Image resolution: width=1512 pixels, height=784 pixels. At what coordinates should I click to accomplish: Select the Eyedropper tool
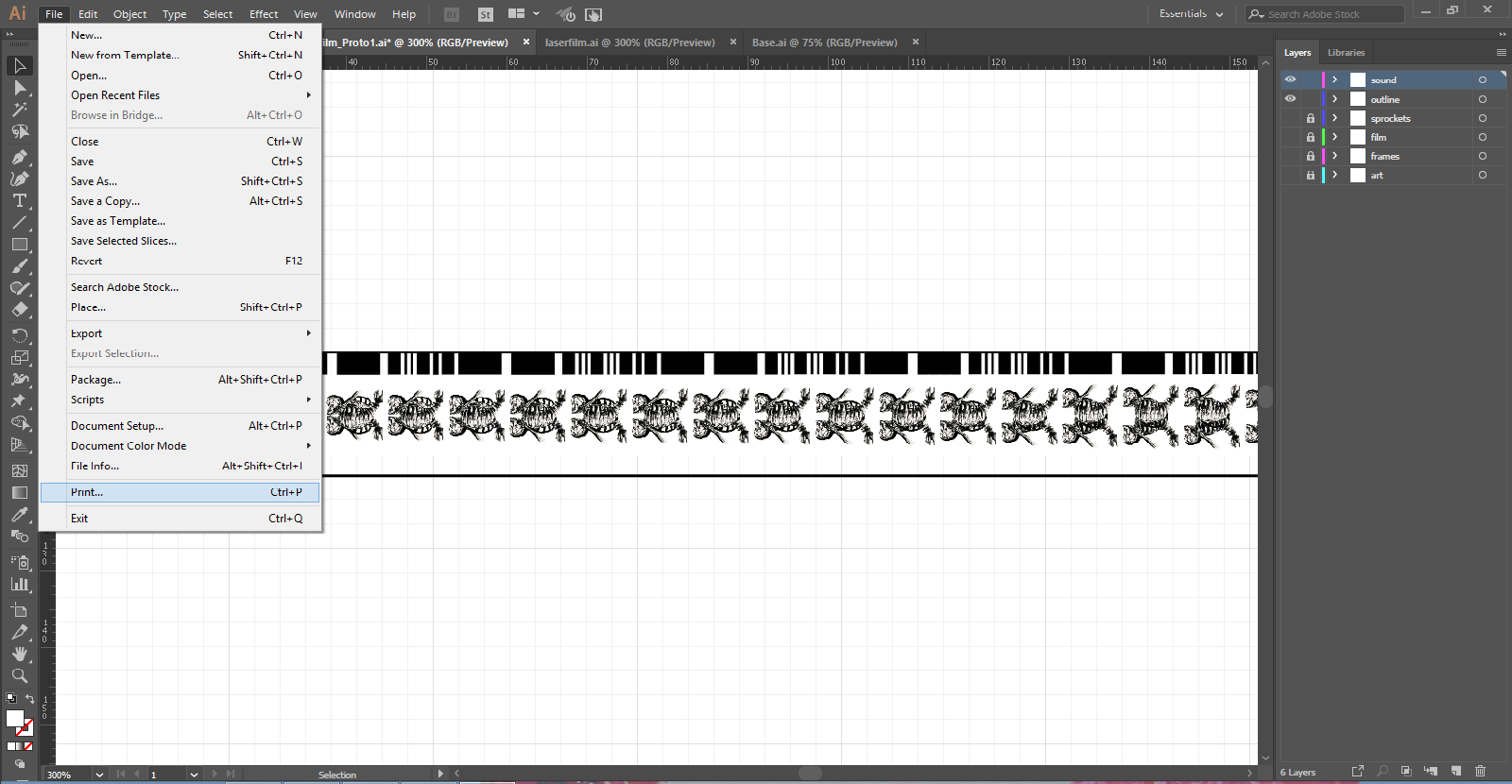point(19,515)
